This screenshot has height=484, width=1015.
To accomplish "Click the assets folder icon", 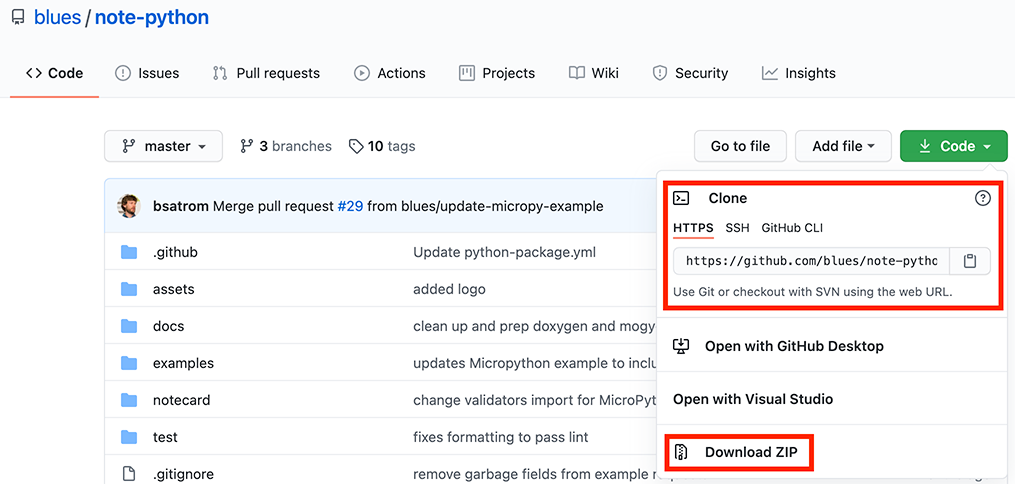I will click(129, 289).
